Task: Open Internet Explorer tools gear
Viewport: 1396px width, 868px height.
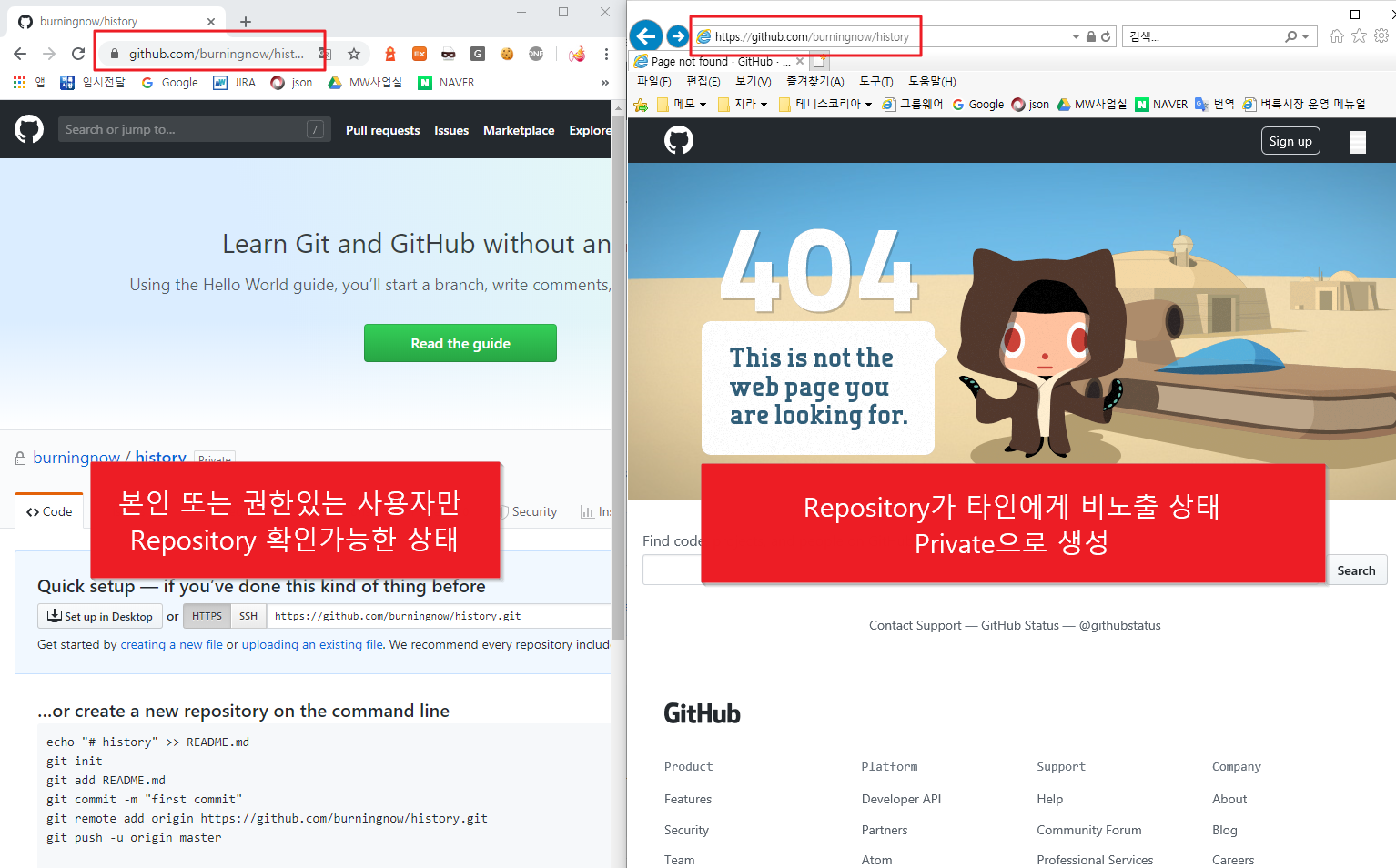Action: pos(1381,35)
